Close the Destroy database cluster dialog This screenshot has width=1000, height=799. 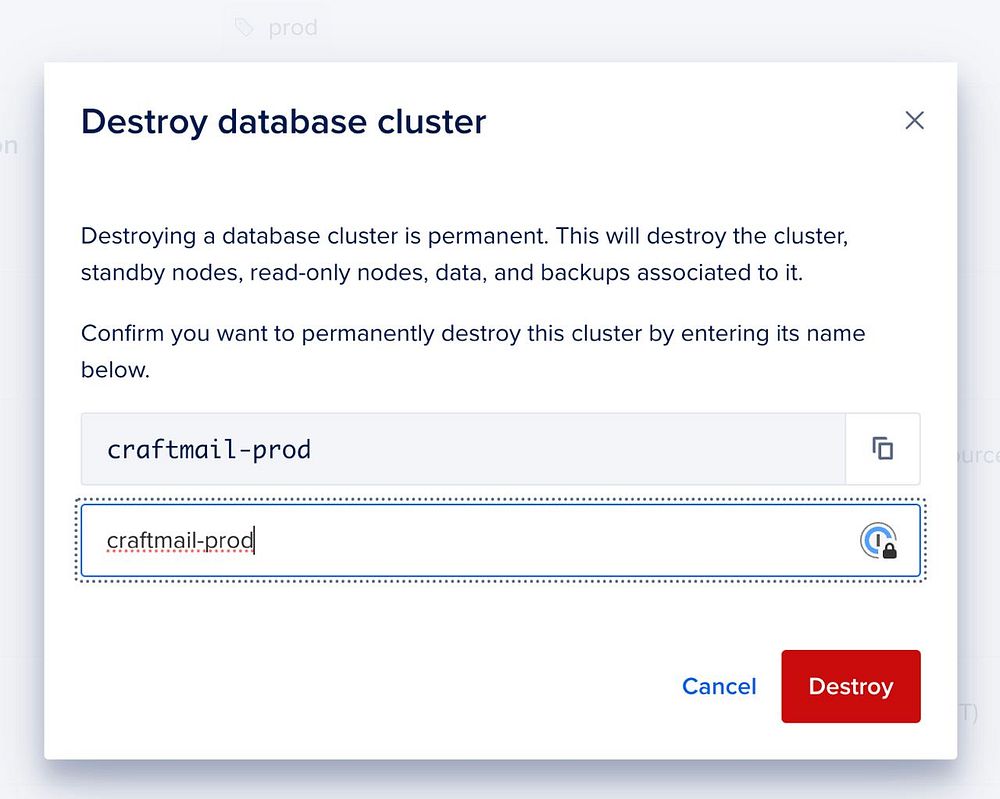pyautogui.click(x=914, y=120)
